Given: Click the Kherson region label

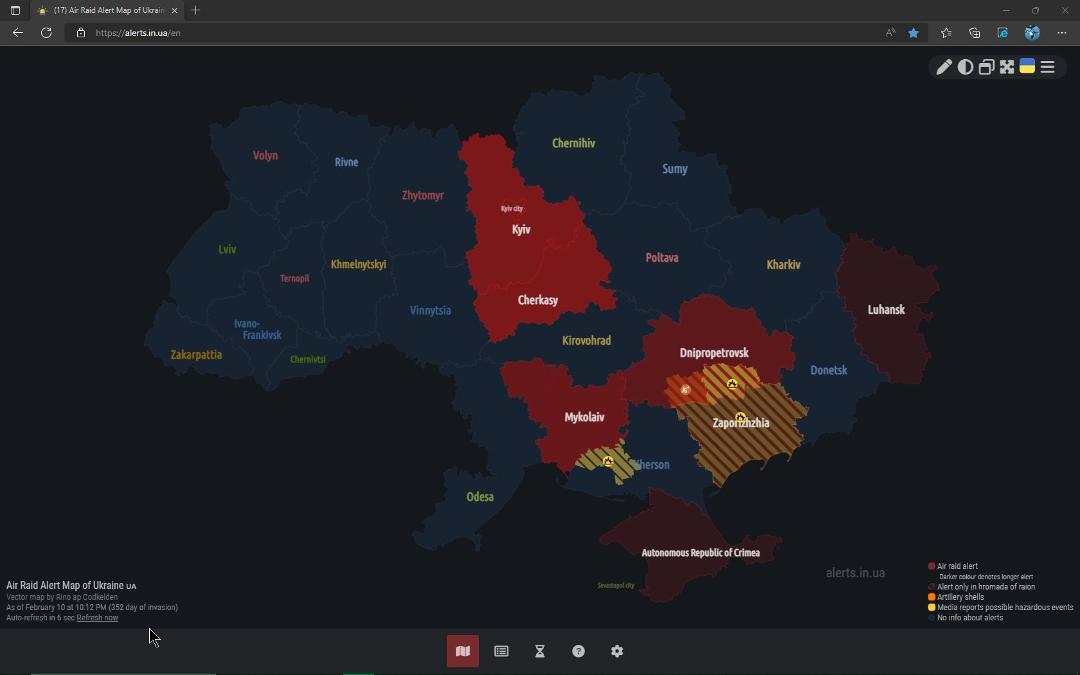Looking at the screenshot, I should tap(652, 465).
